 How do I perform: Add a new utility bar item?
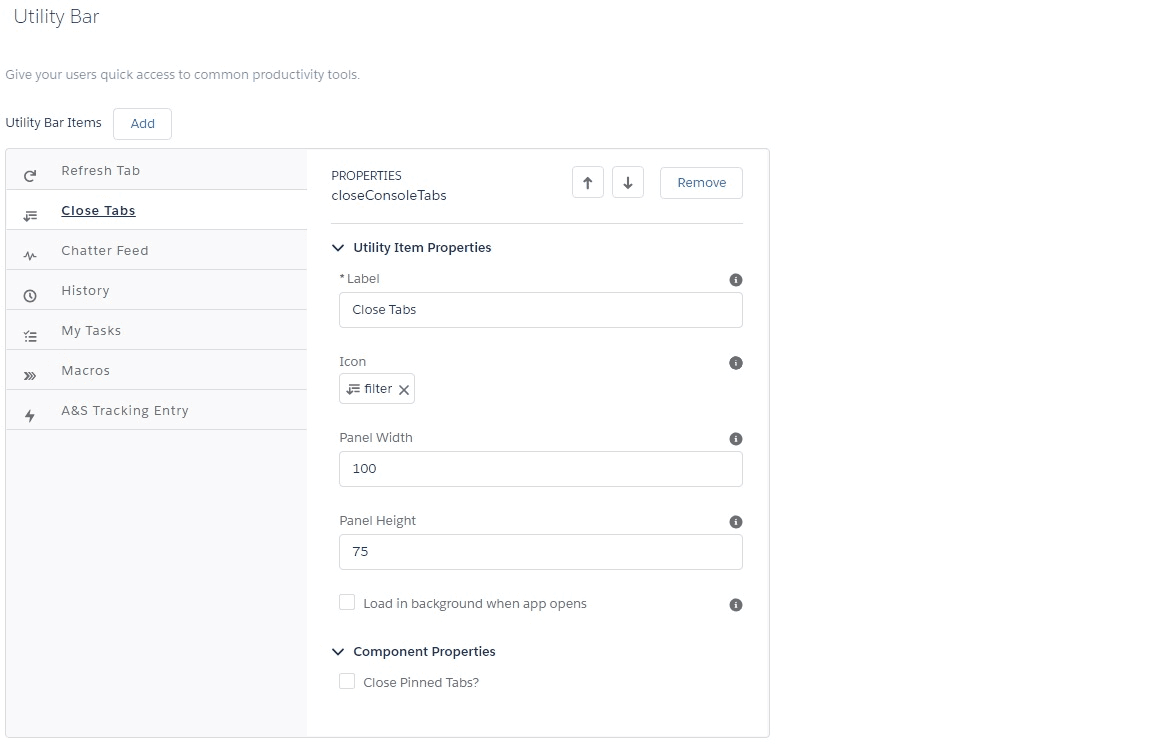click(x=143, y=124)
